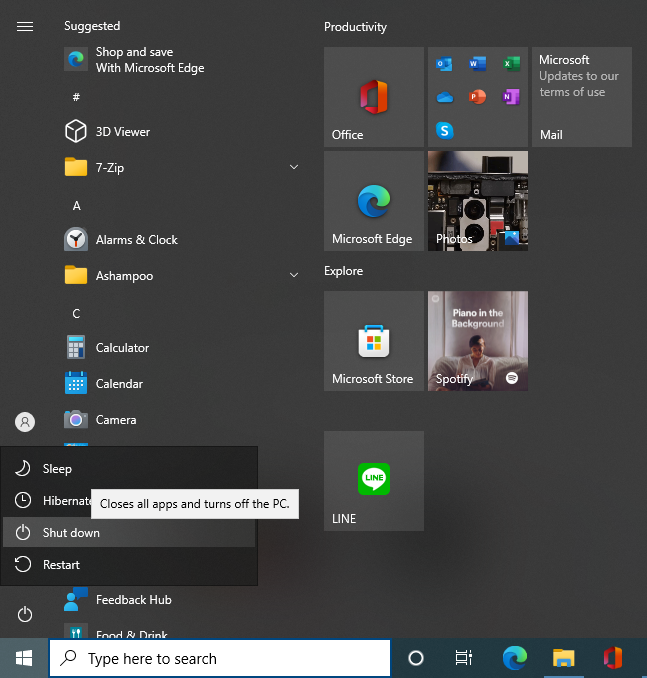
Task: Jump to letter A section header
Action: click(x=77, y=205)
